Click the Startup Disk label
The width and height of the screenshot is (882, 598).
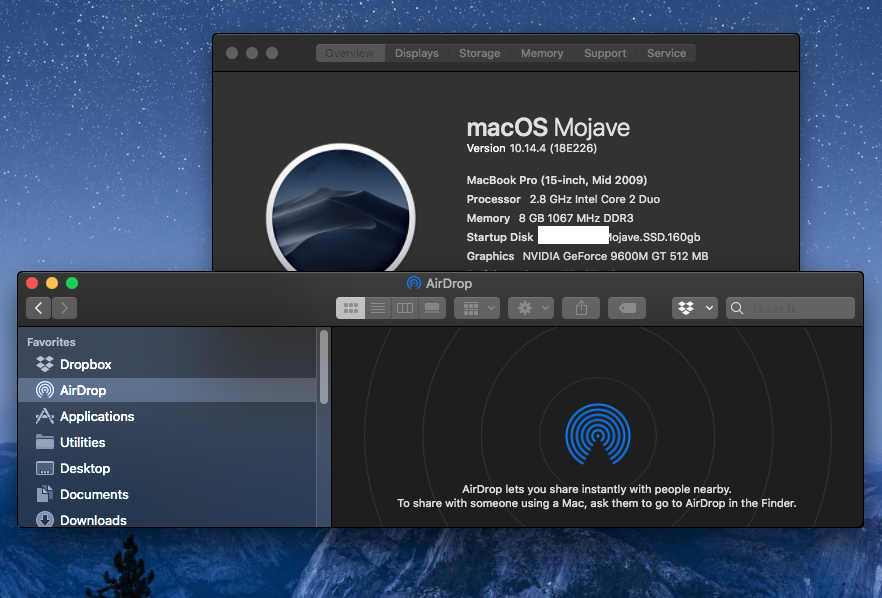tap(500, 237)
